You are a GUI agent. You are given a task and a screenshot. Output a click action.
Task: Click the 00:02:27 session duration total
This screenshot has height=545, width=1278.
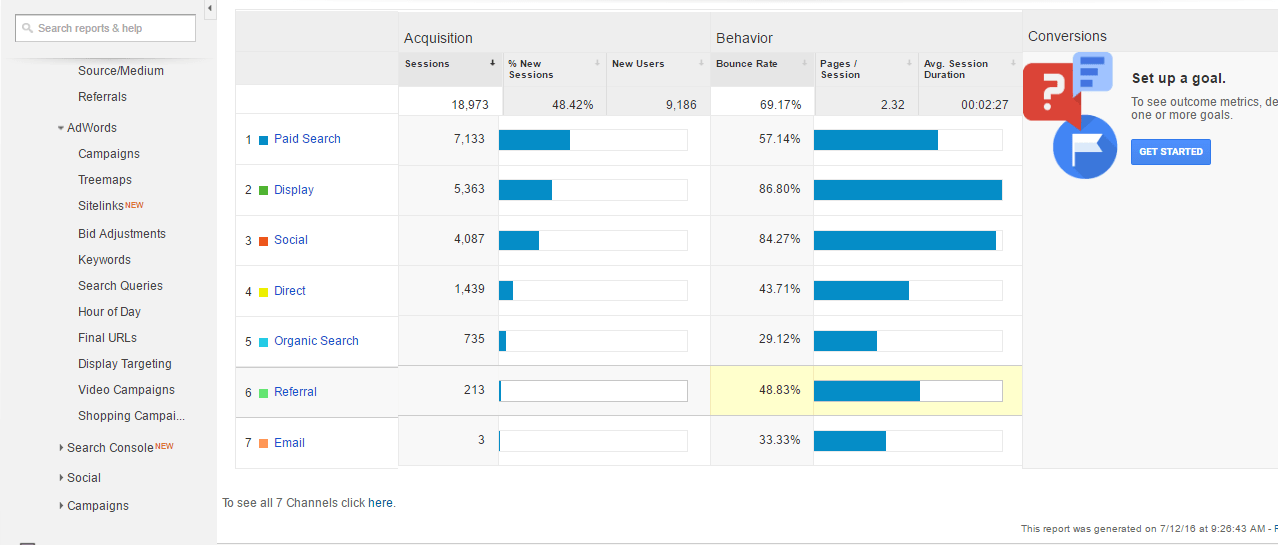[985, 104]
